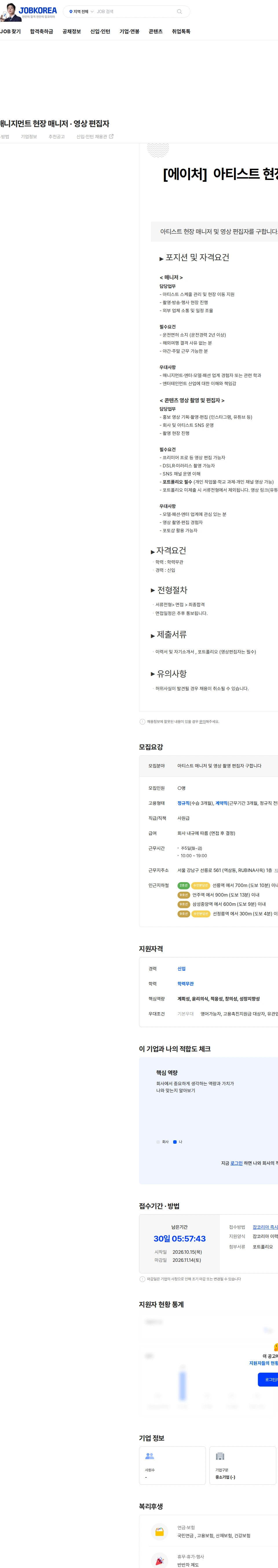The height and width of the screenshot is (1568, 278).
Task: Click the 나 blue legend dot
Action: point(175,1142)
